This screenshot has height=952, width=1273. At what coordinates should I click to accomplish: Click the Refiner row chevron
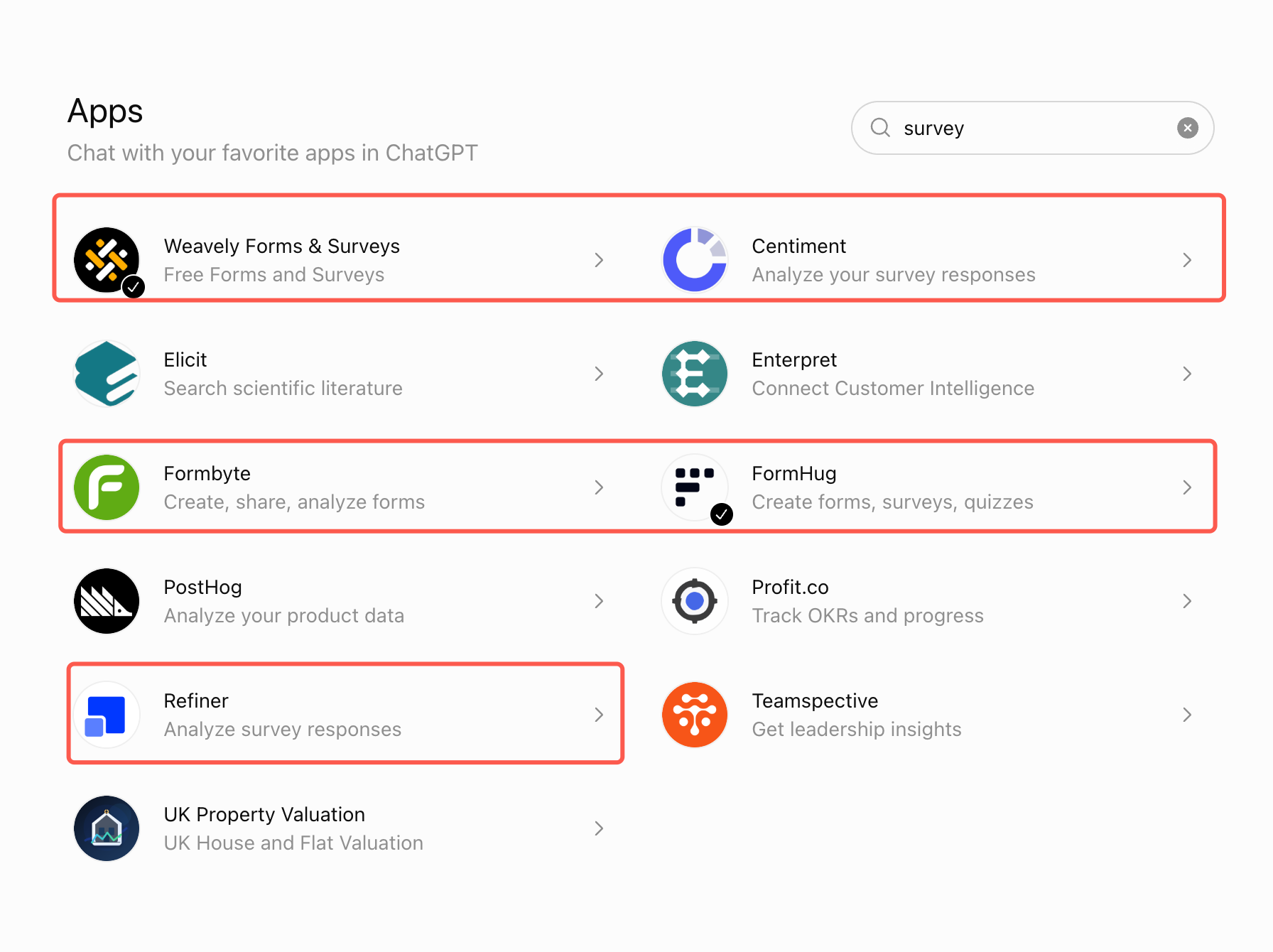pos(599,715)
